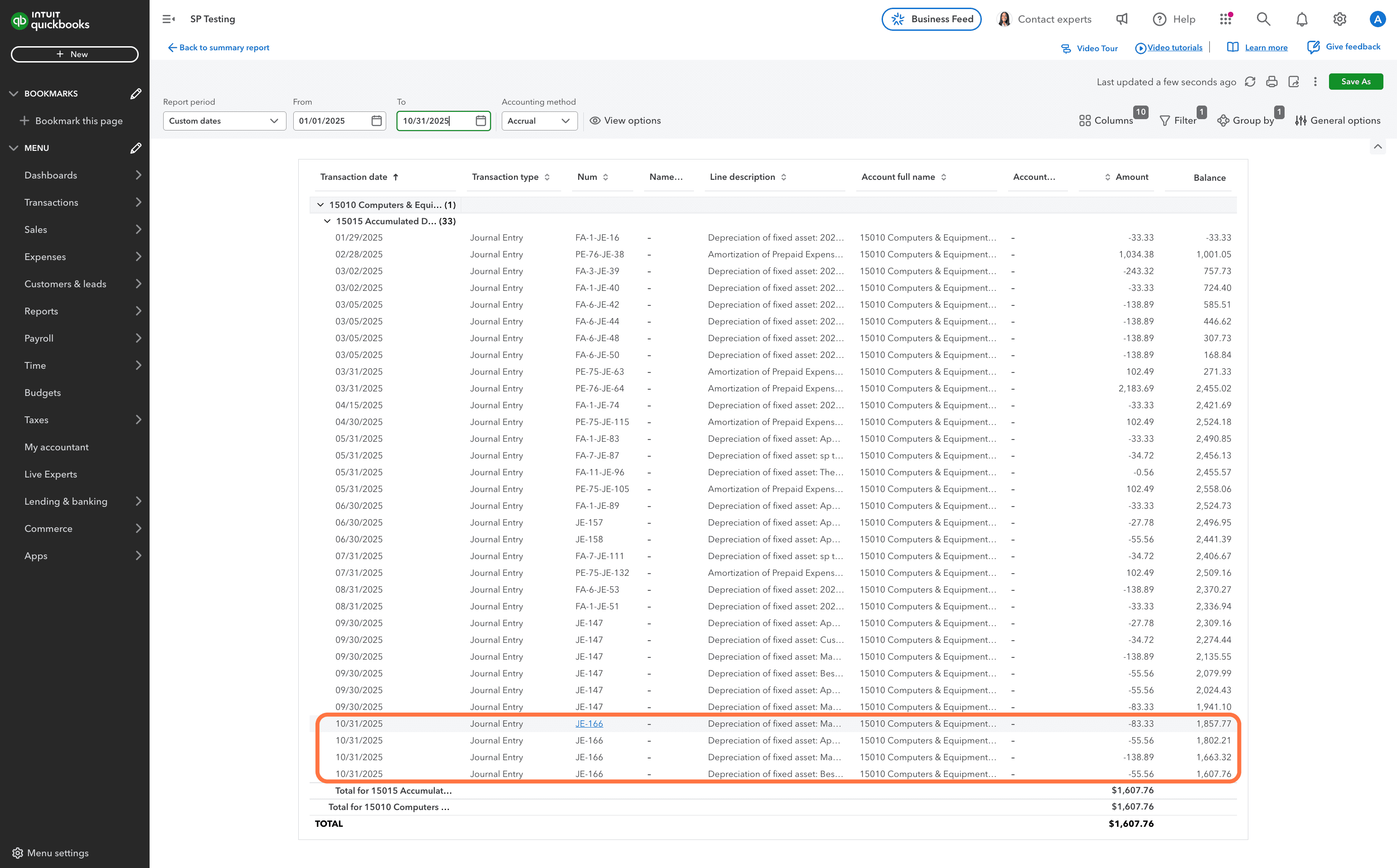
Task: Collapse the 15015 Accumulated Depreciation group
Action: point(327,221)
